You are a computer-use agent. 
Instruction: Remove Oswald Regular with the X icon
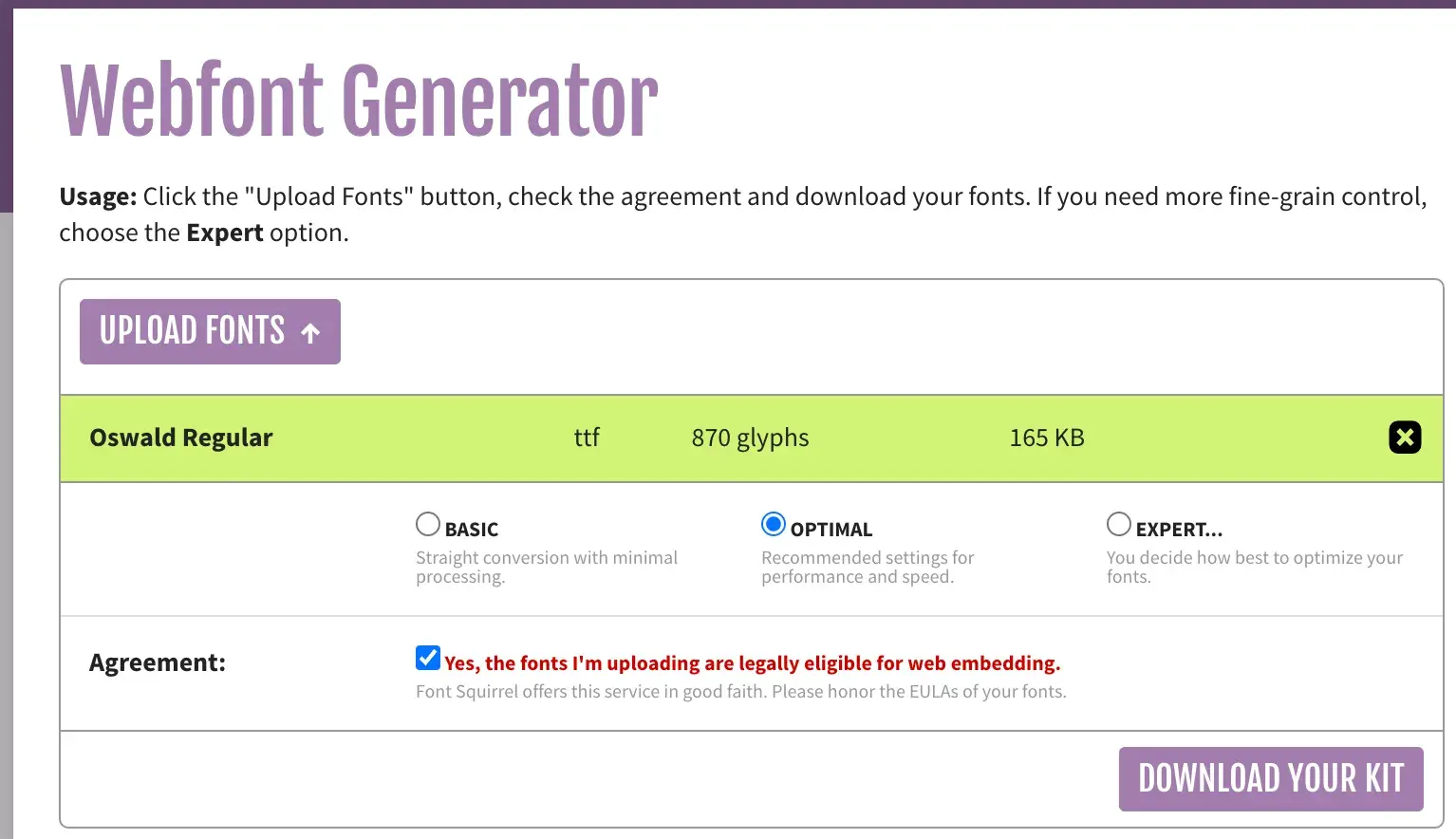[1405, 438]
